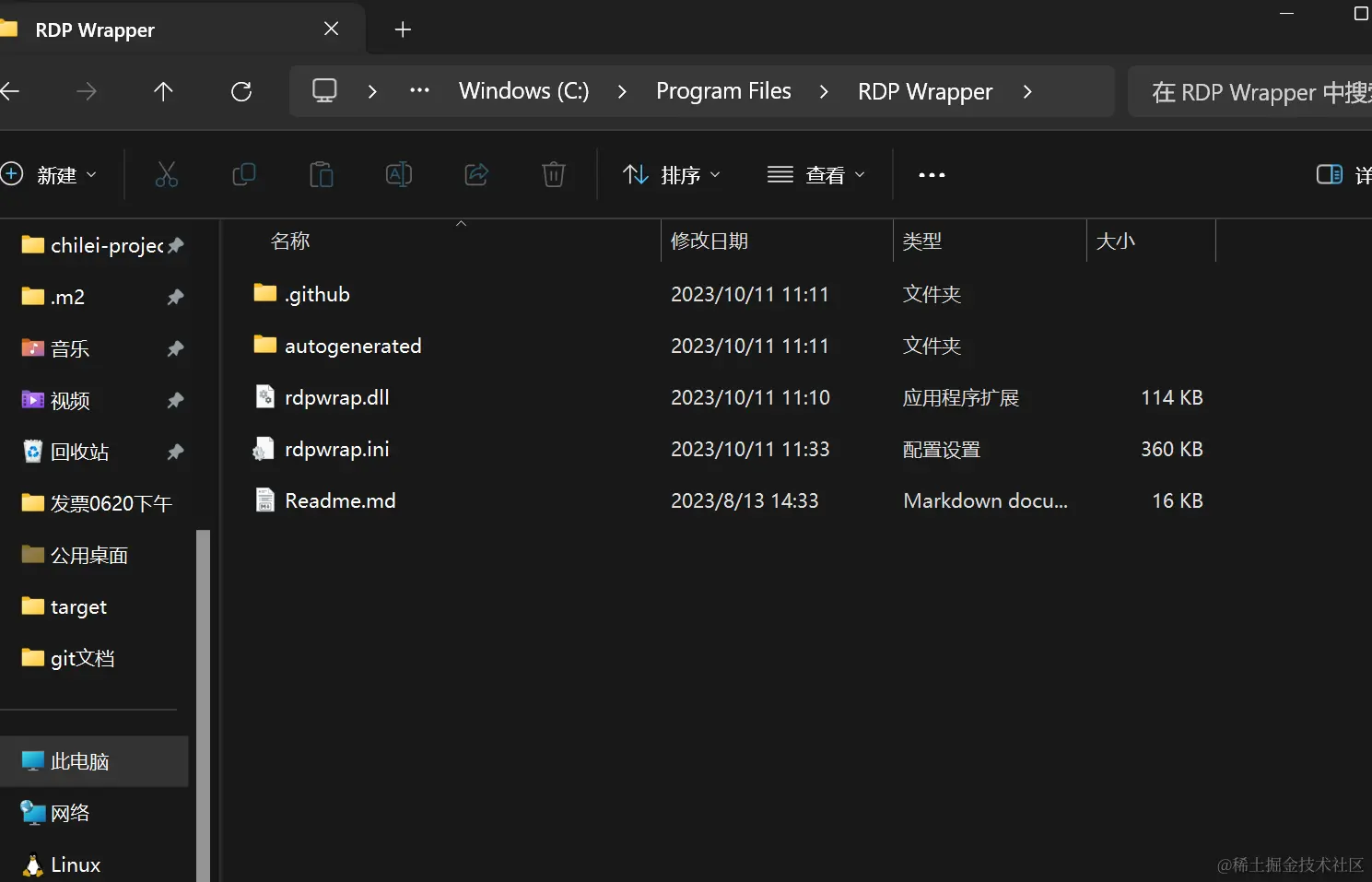Viewport: 1372px width, 882px height.
Task: Show hidden breadcrumb path with ellipsis
Action: point(419,90)
